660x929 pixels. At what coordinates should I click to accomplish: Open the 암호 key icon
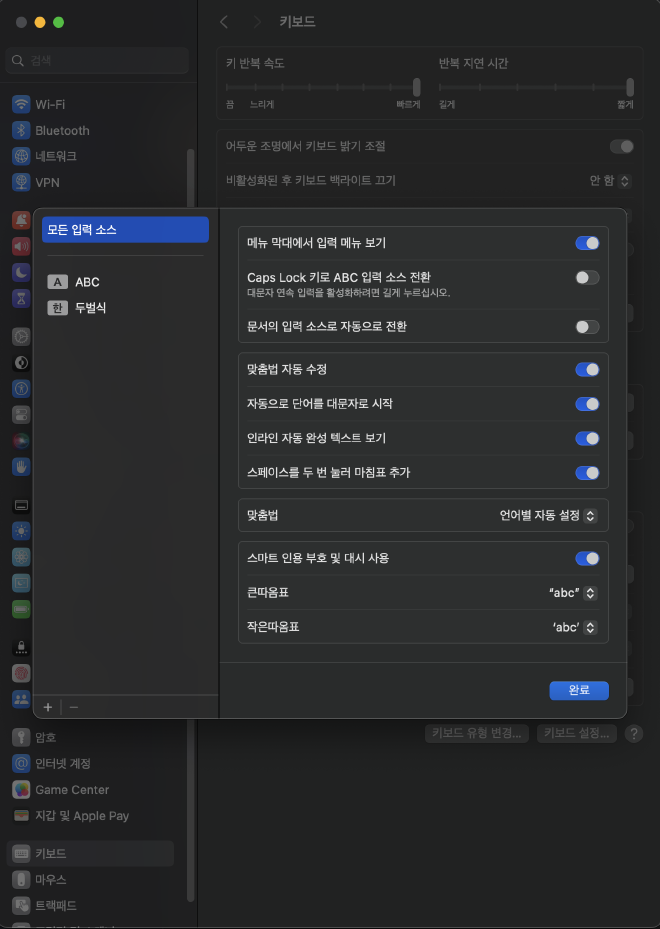pos(21,738)
